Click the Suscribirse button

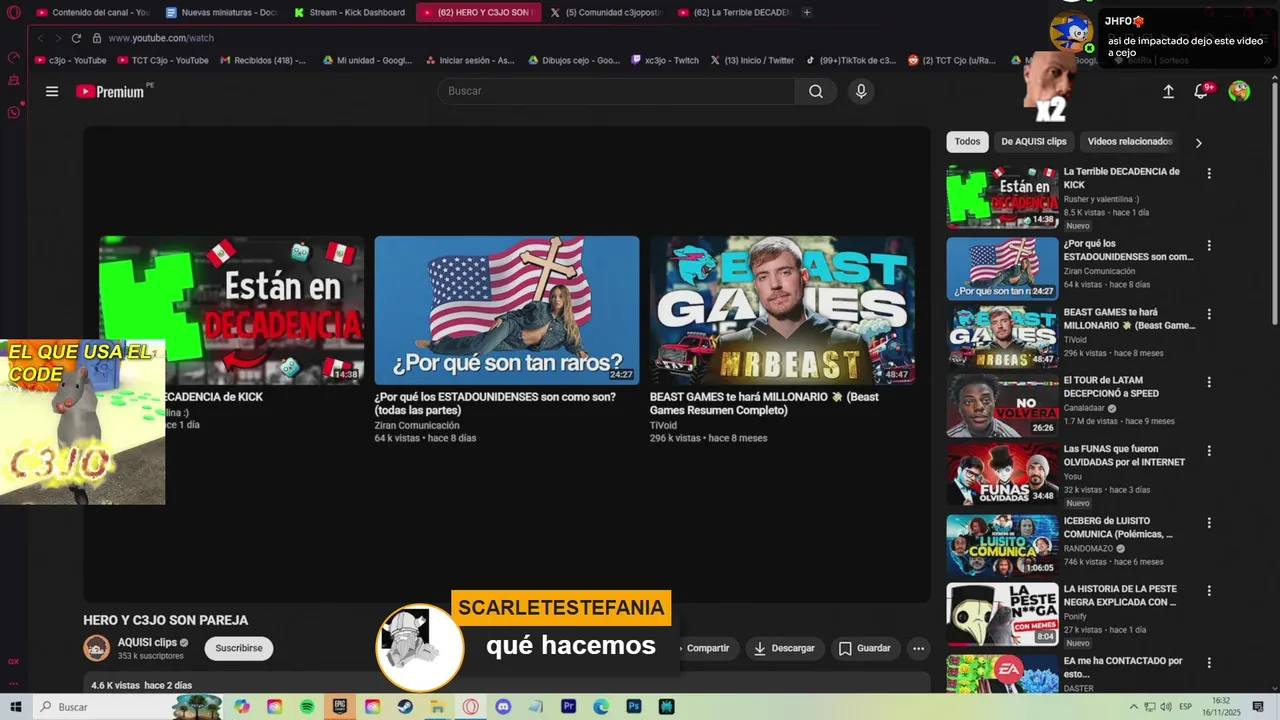[x=239, y=648]
